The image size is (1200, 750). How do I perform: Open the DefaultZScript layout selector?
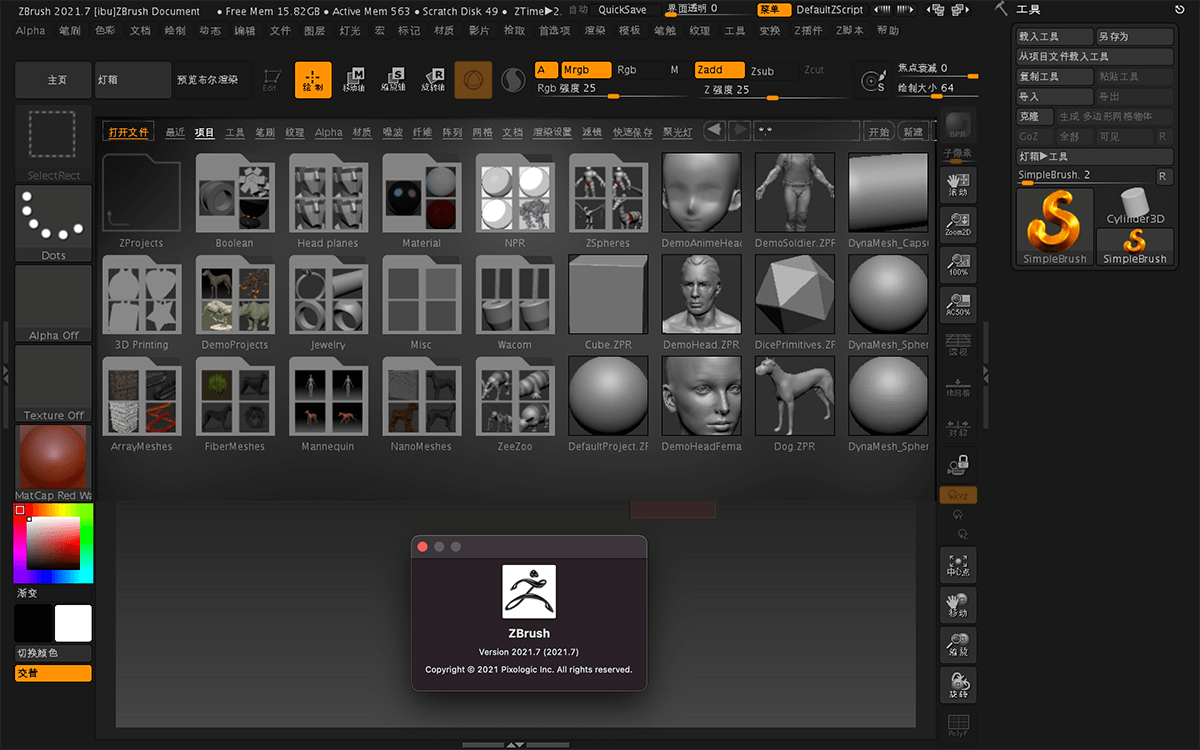[829, 9]
